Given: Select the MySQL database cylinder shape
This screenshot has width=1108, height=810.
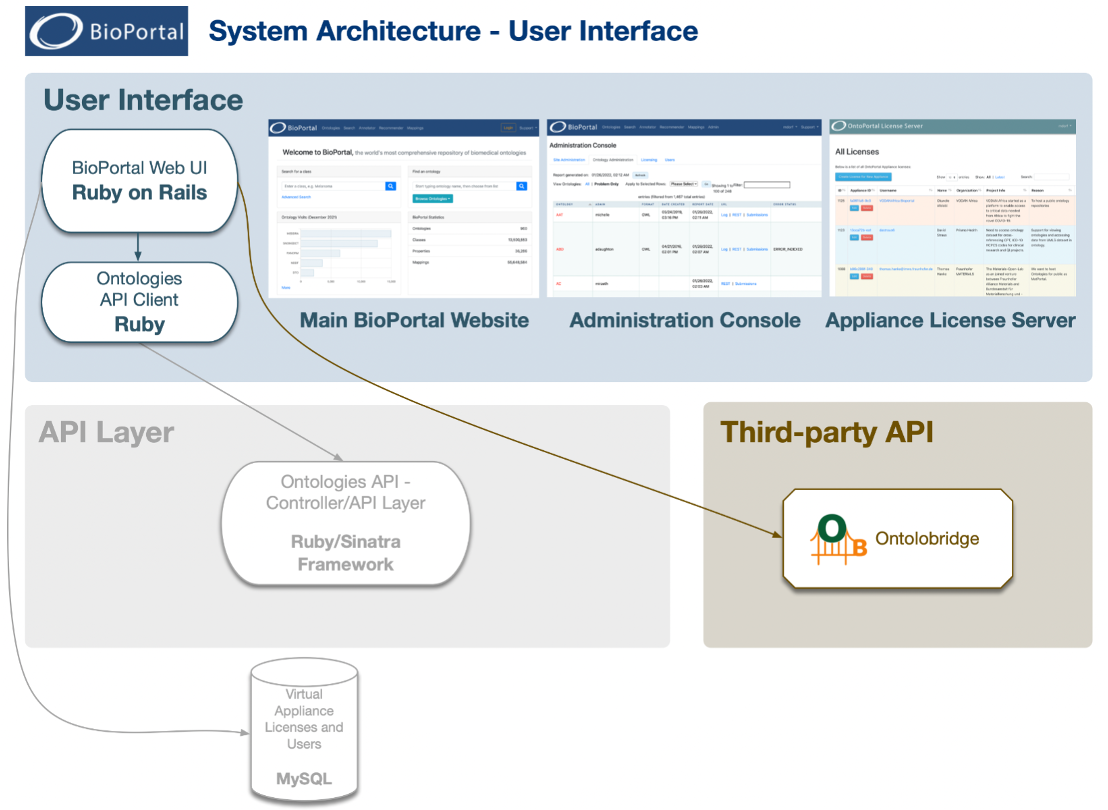Looking at the screenshot, I should tap(304, 734).
